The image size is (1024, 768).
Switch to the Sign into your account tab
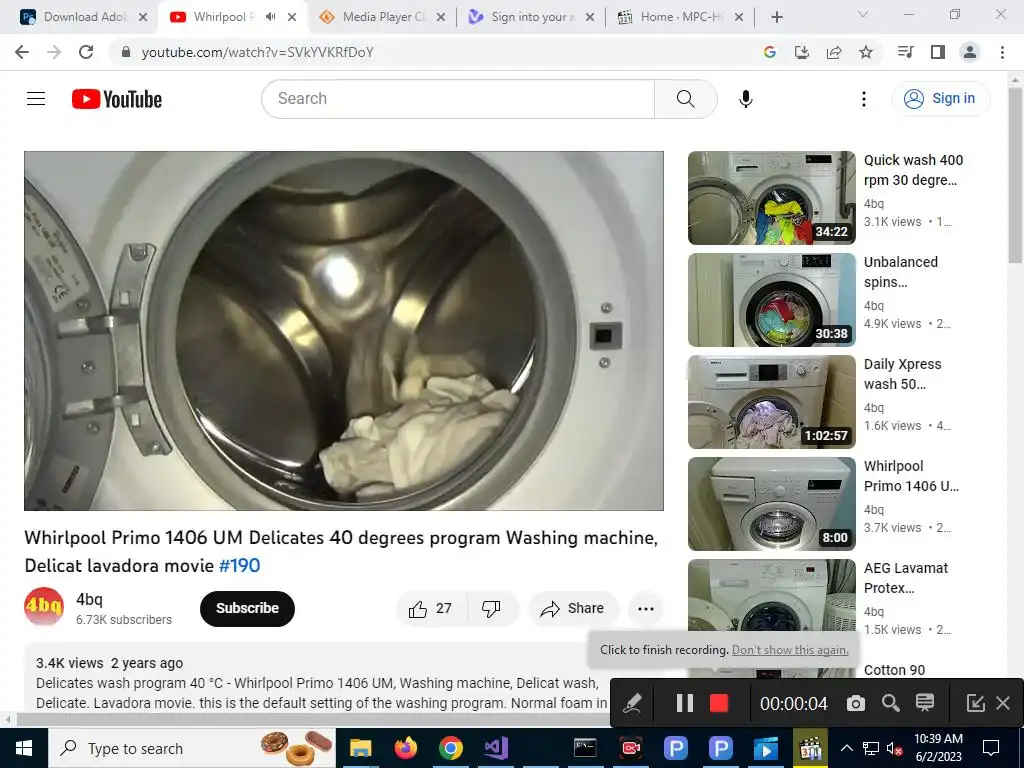(532, 17)
